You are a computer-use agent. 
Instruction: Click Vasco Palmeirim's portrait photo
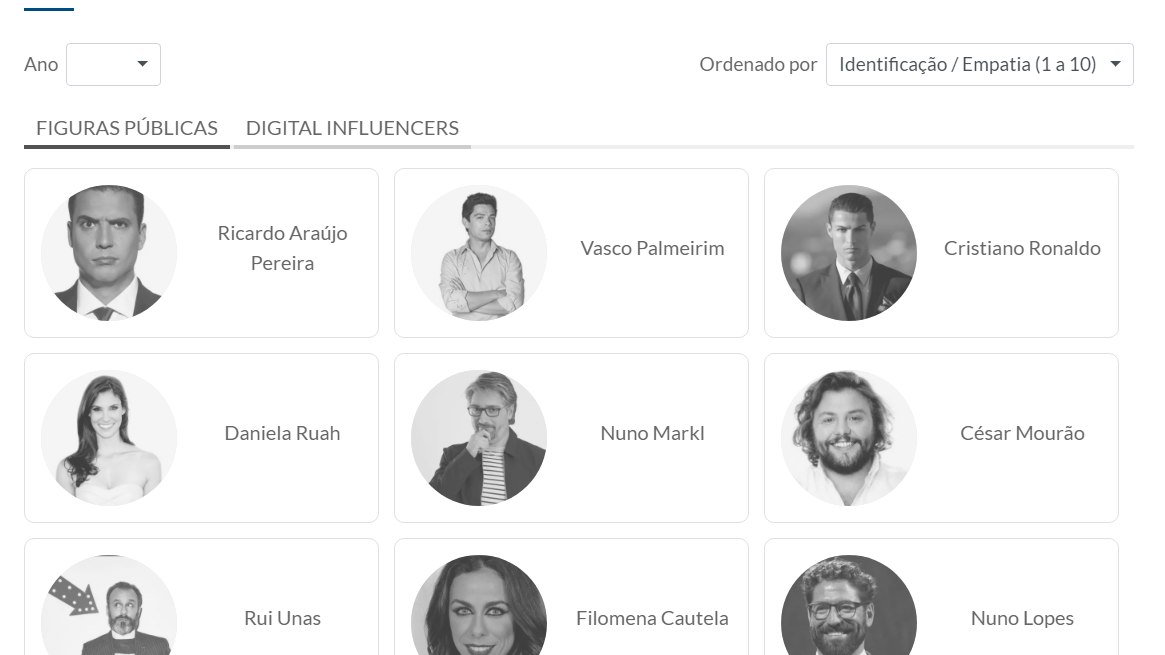pos(479,253)
